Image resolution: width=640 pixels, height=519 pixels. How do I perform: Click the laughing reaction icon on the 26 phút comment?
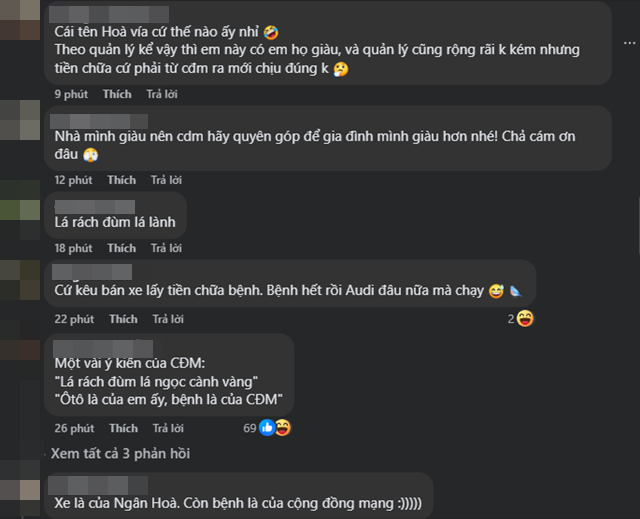[x=283, y=428]
